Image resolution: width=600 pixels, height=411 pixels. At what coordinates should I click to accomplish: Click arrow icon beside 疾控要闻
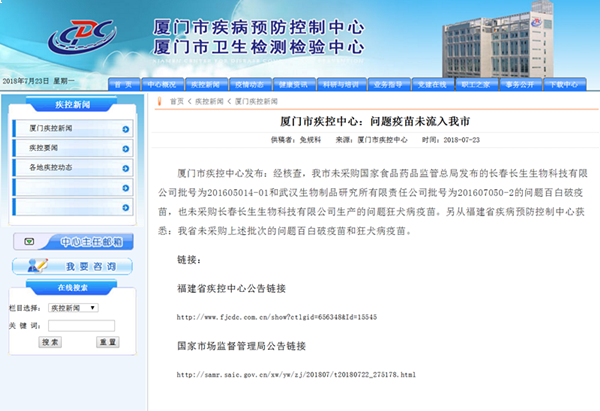click(x=126, y=149)
